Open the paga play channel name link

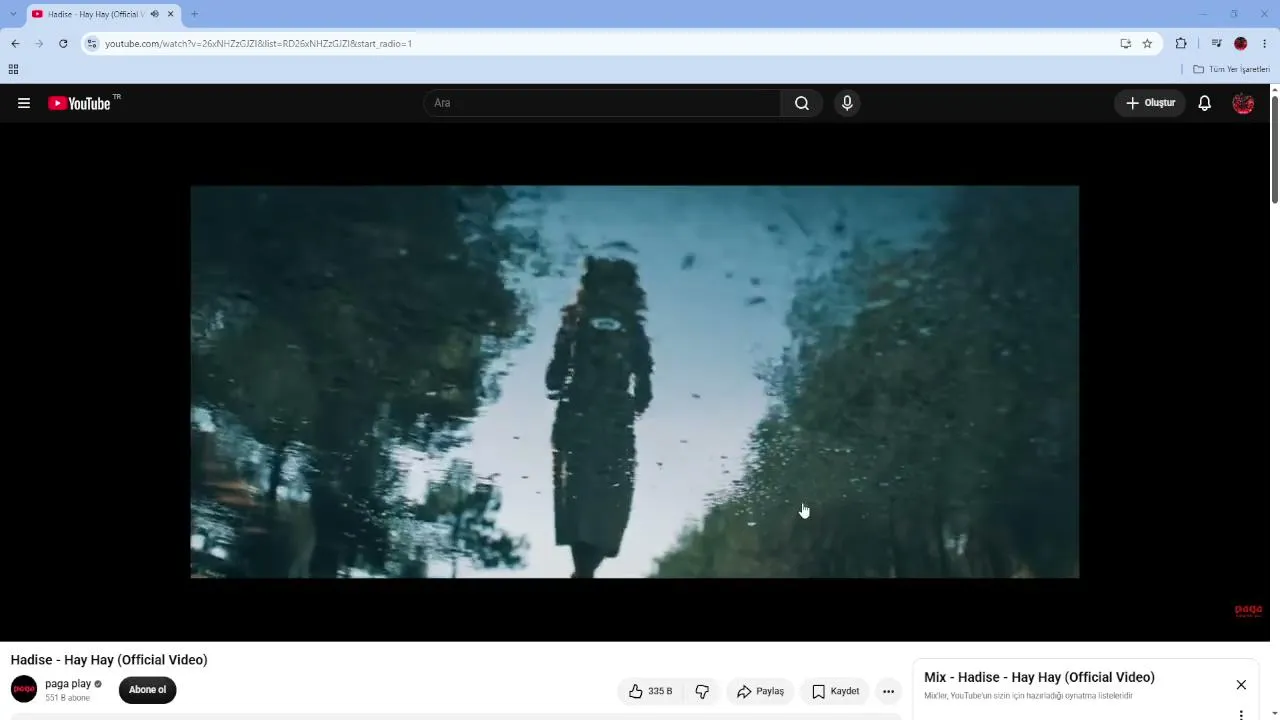coord(68,684)
